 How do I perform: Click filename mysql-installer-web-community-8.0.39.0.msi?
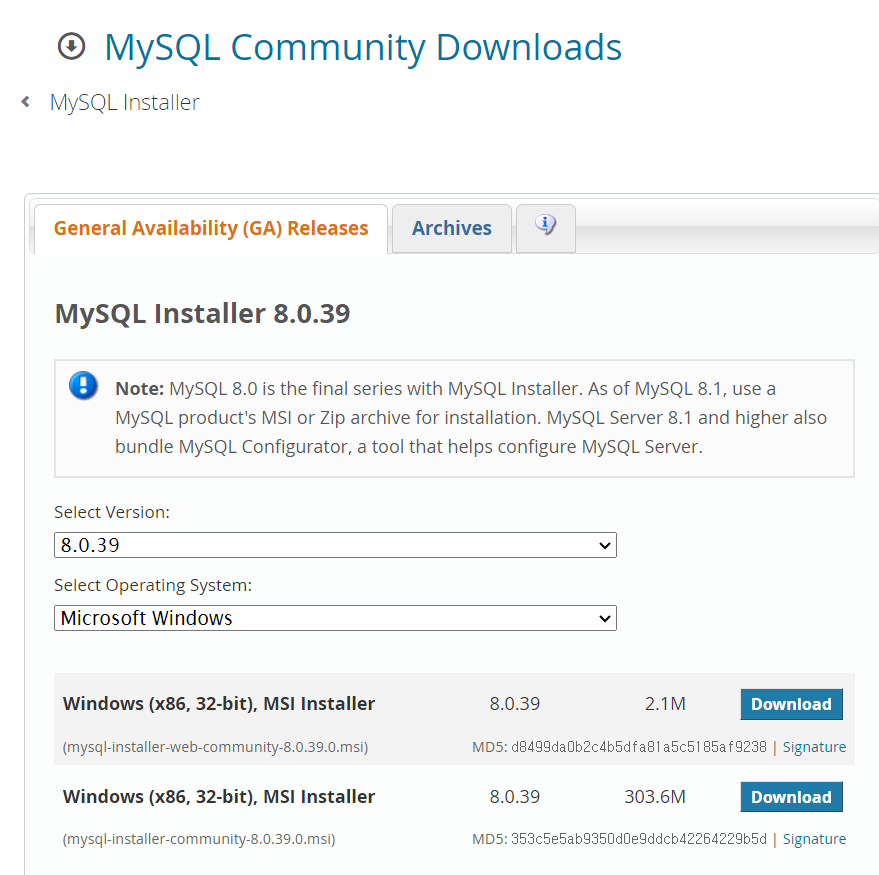[x=215, y=747]
